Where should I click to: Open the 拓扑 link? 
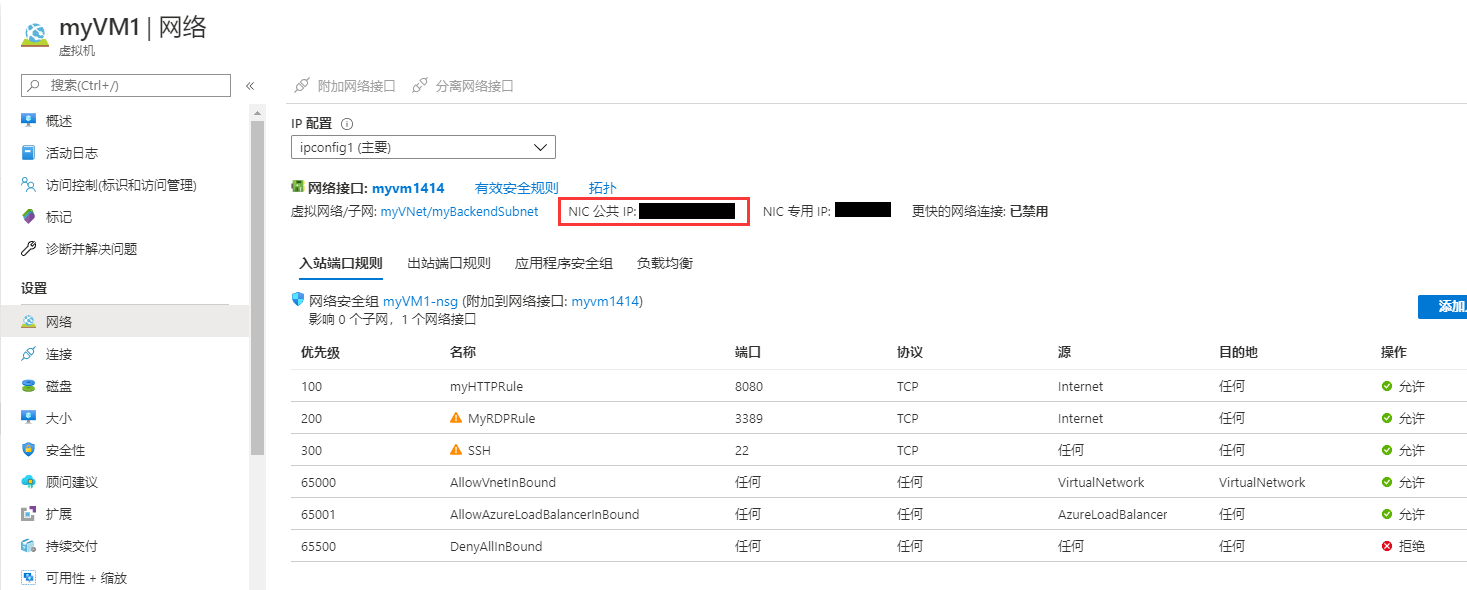click(603, 188)
